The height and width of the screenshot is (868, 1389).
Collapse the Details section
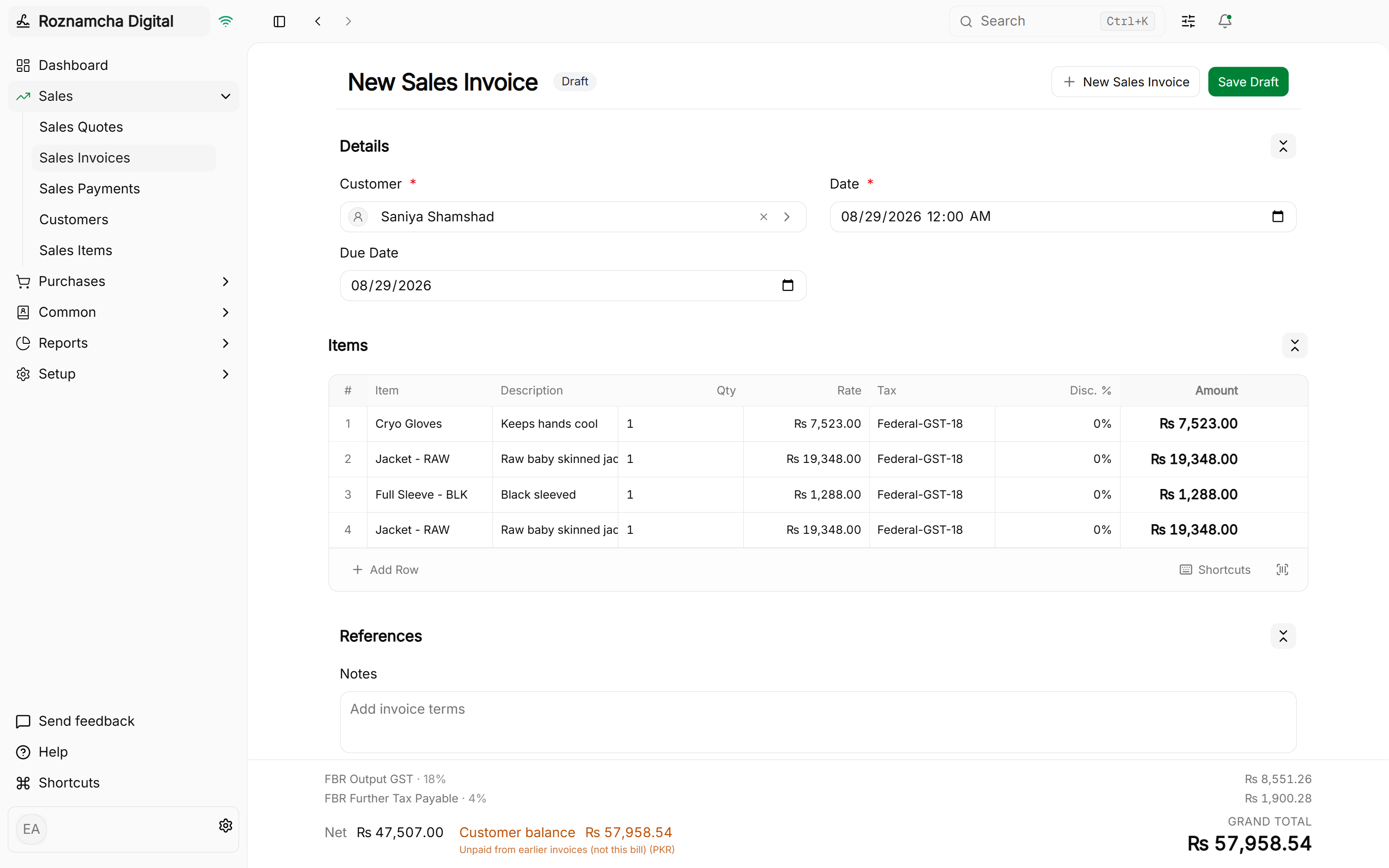pyautogui.click(x=1283, y=147)
